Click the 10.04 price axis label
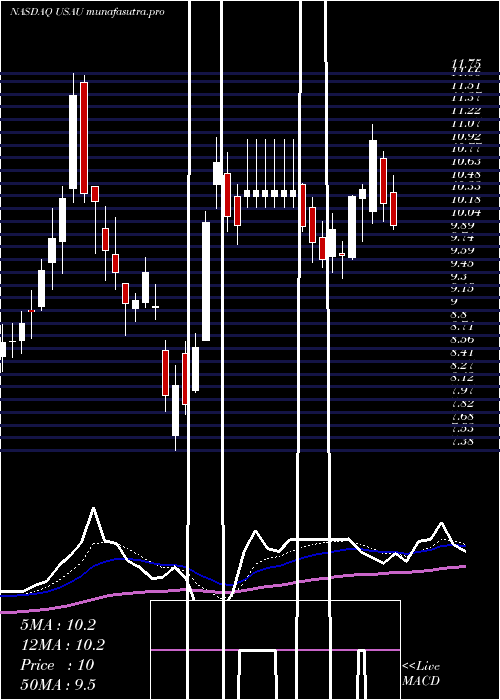500x700 pixels. click(x=466, y=212)
